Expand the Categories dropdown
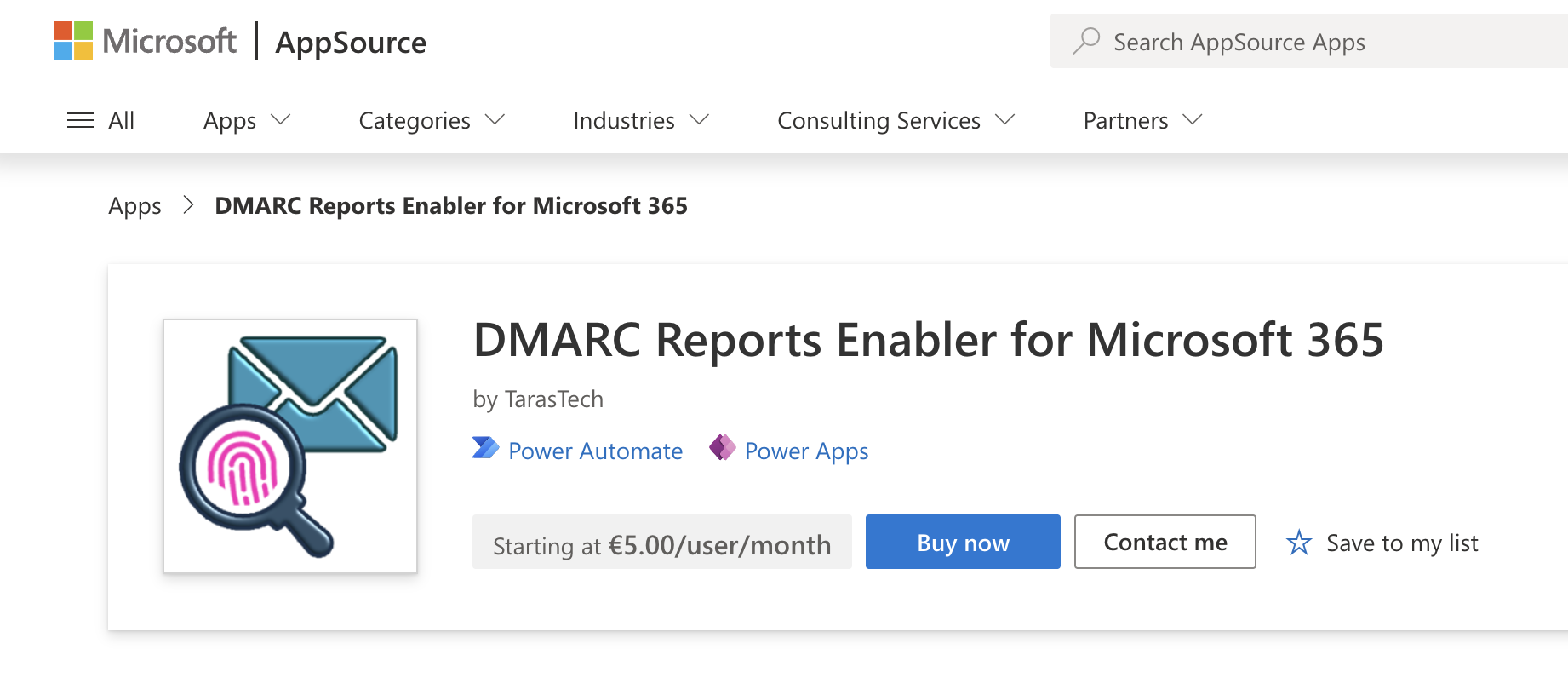This screenshot has width=1568, height=678. 432,120
